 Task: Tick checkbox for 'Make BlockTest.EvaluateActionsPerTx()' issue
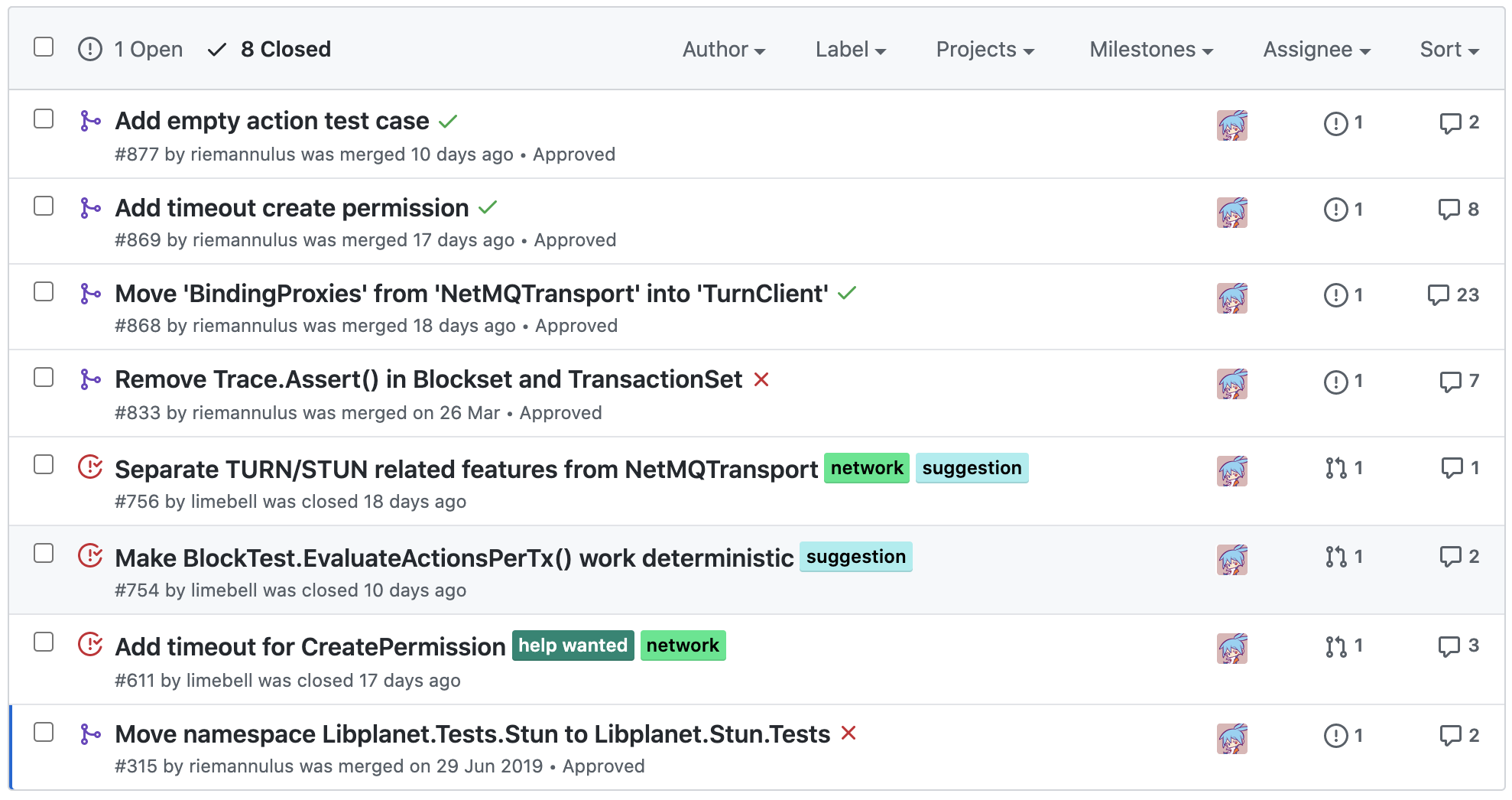click(44, 554)
